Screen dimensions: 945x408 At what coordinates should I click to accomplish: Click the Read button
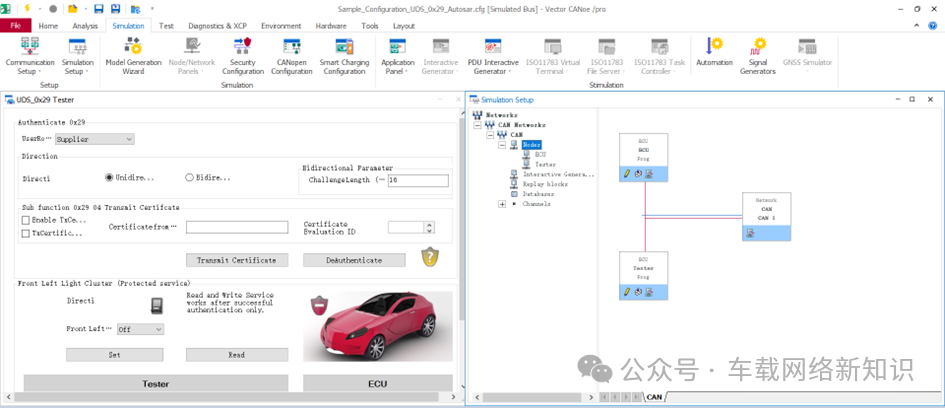[237, 355]
